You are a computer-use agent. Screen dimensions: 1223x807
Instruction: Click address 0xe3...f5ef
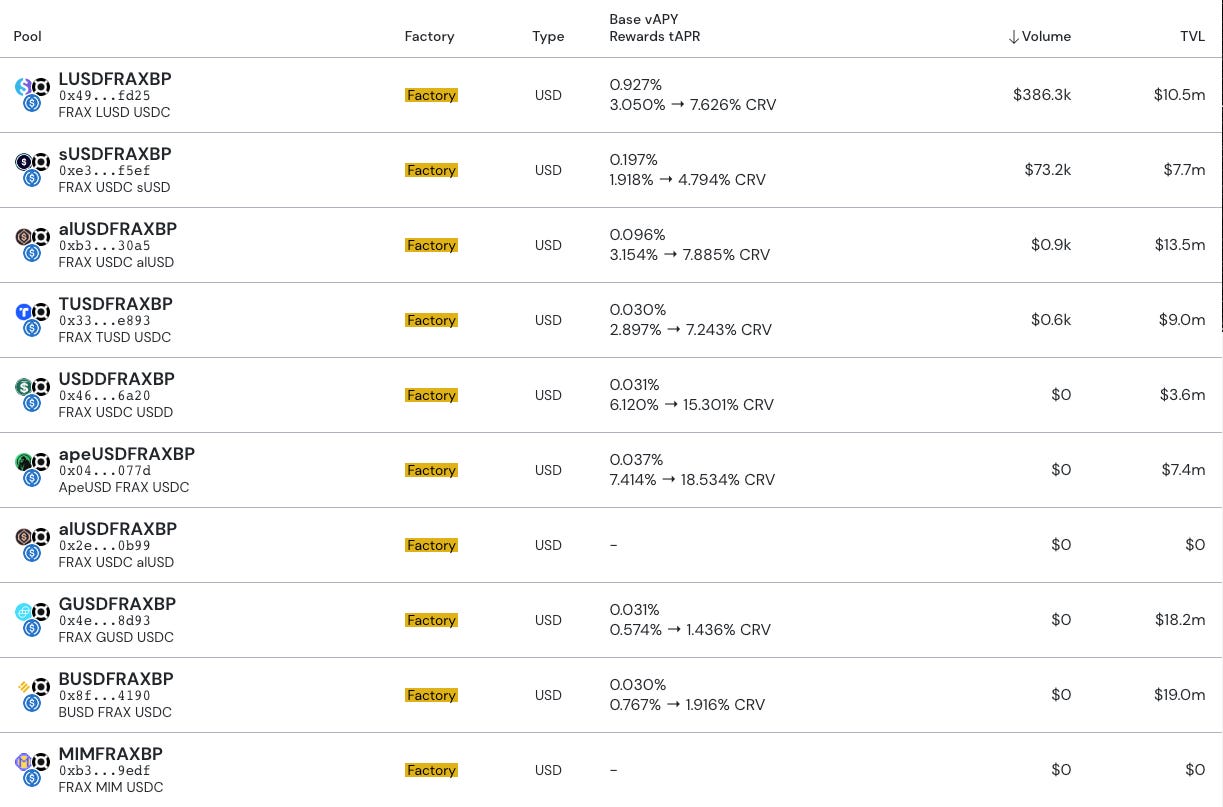[x=104, y=171]
